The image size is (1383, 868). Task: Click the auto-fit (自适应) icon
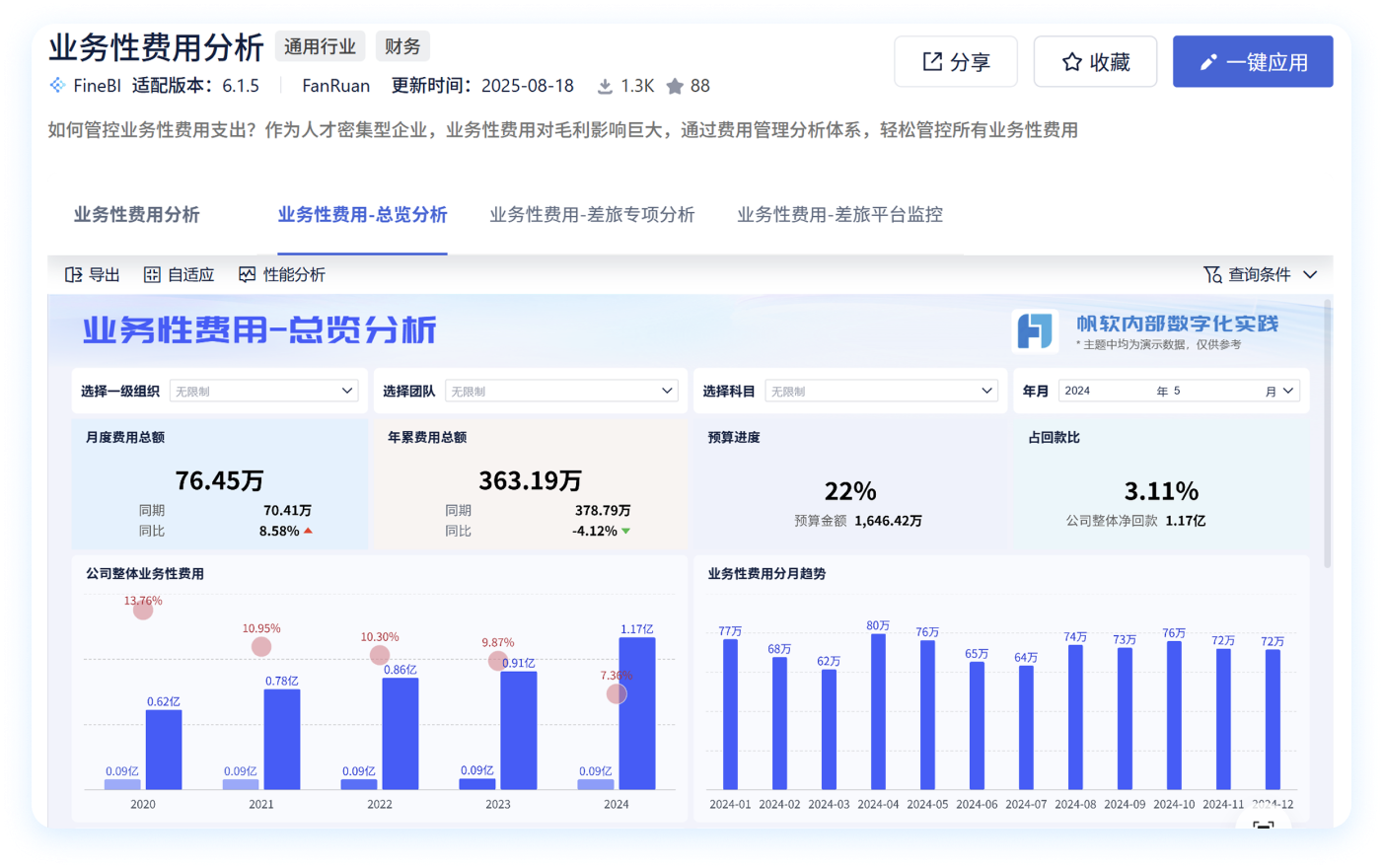[152, 275]
